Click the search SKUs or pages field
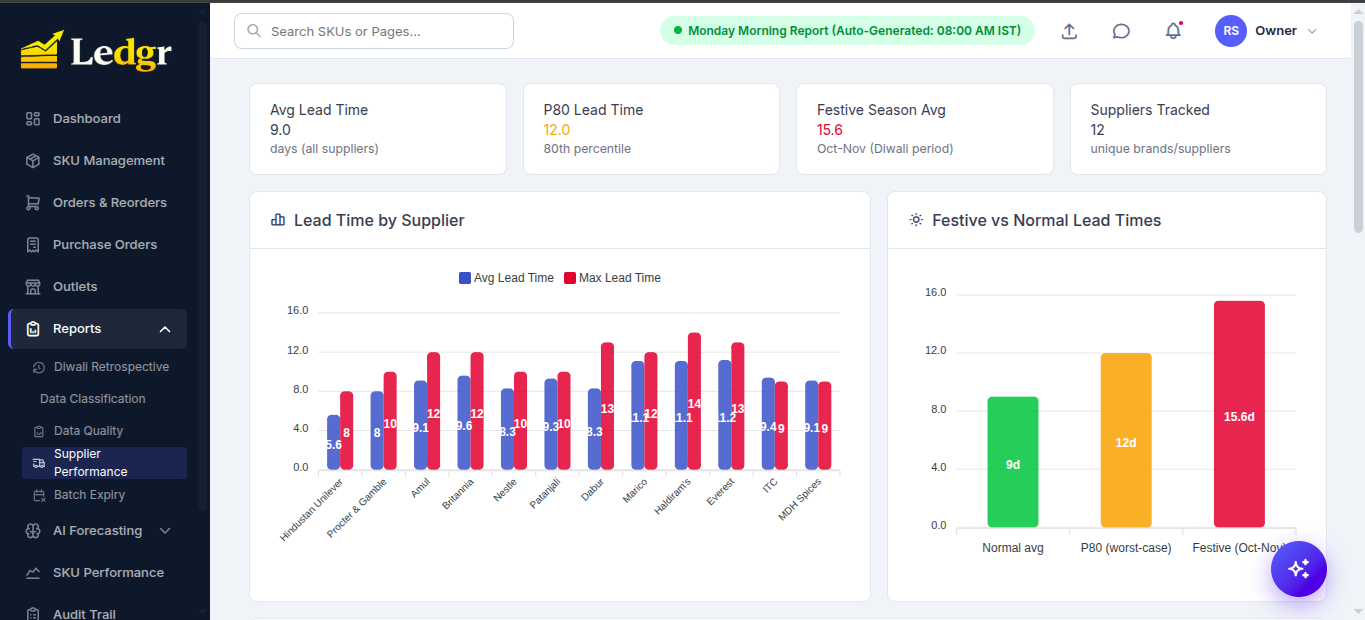1365x620 pixels. [374, 31]
